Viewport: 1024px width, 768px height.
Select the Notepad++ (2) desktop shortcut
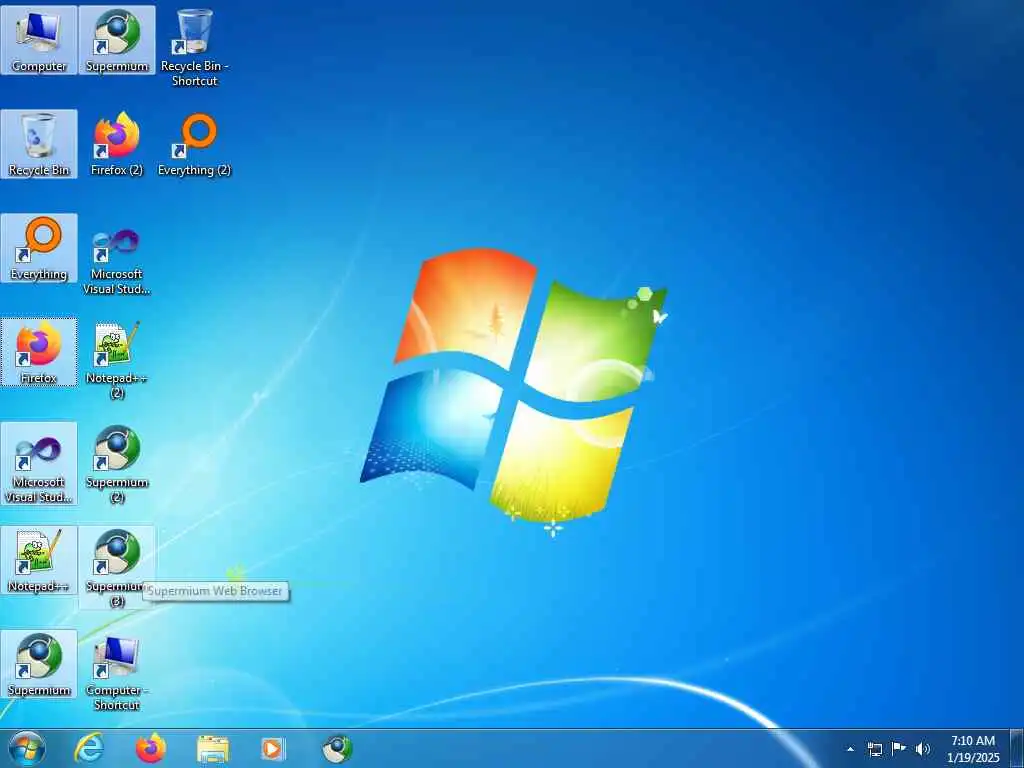[x=117, y=360]
